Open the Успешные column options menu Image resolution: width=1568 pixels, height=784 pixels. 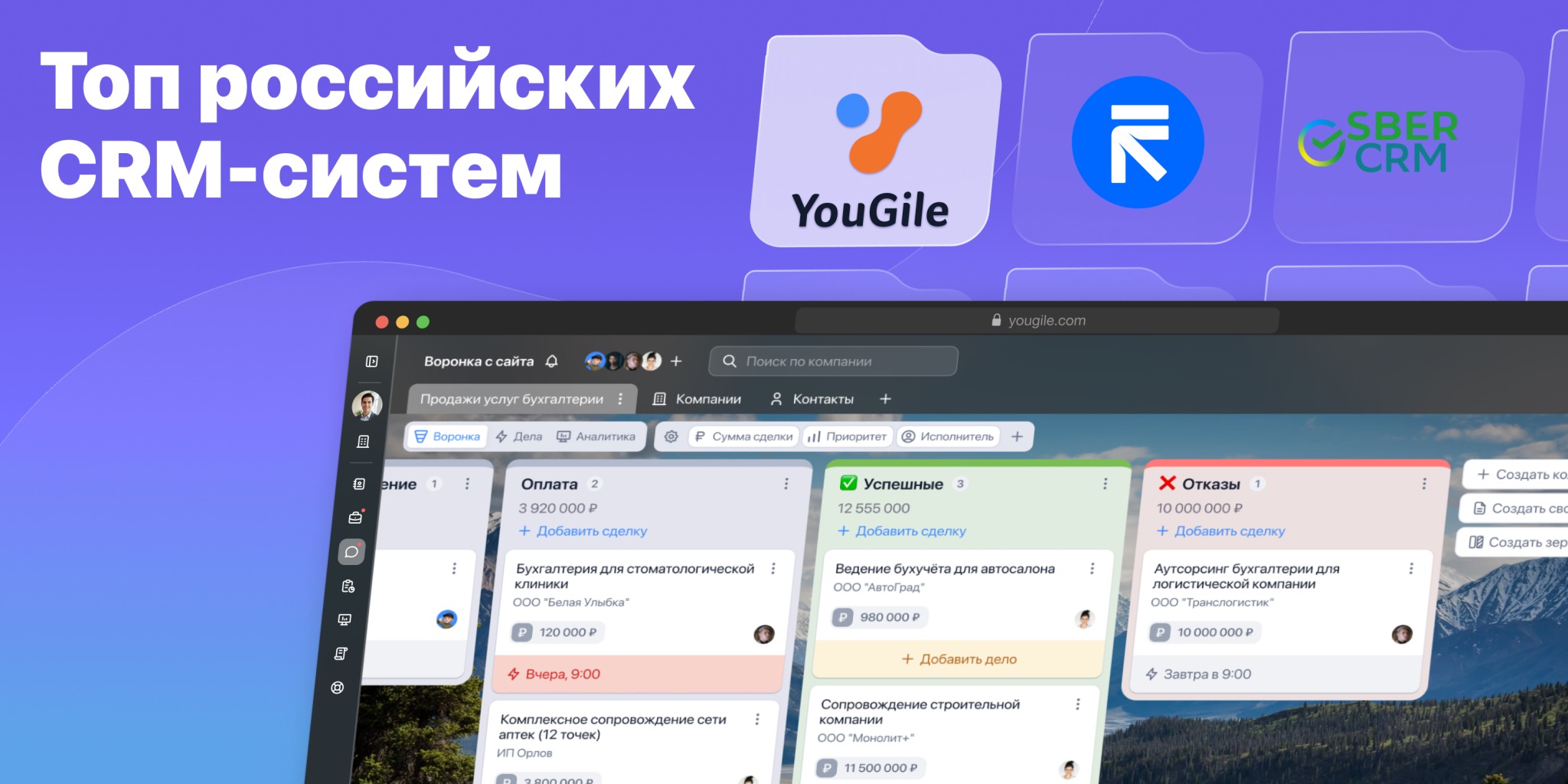click(1105, 484)
